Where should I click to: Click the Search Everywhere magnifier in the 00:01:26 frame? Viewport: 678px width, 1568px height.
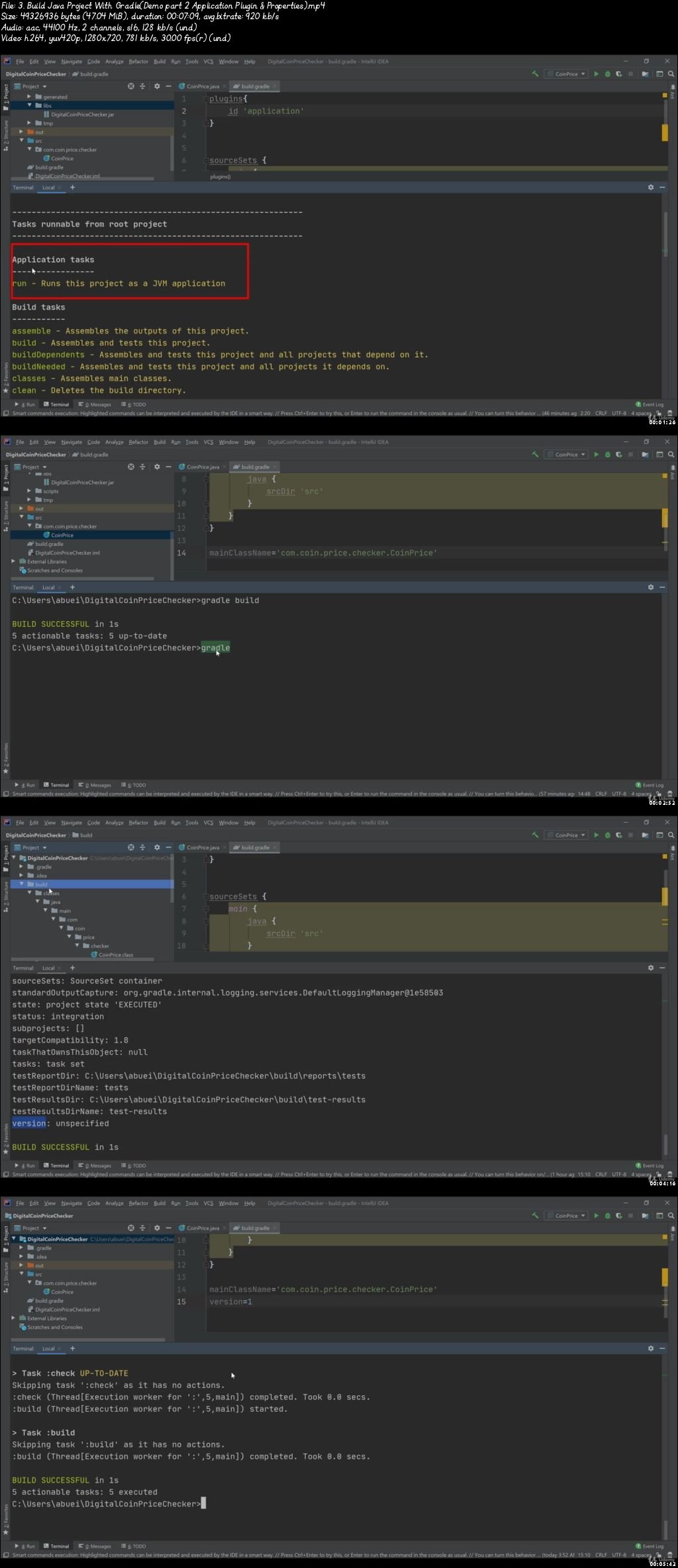pos(671,74)
